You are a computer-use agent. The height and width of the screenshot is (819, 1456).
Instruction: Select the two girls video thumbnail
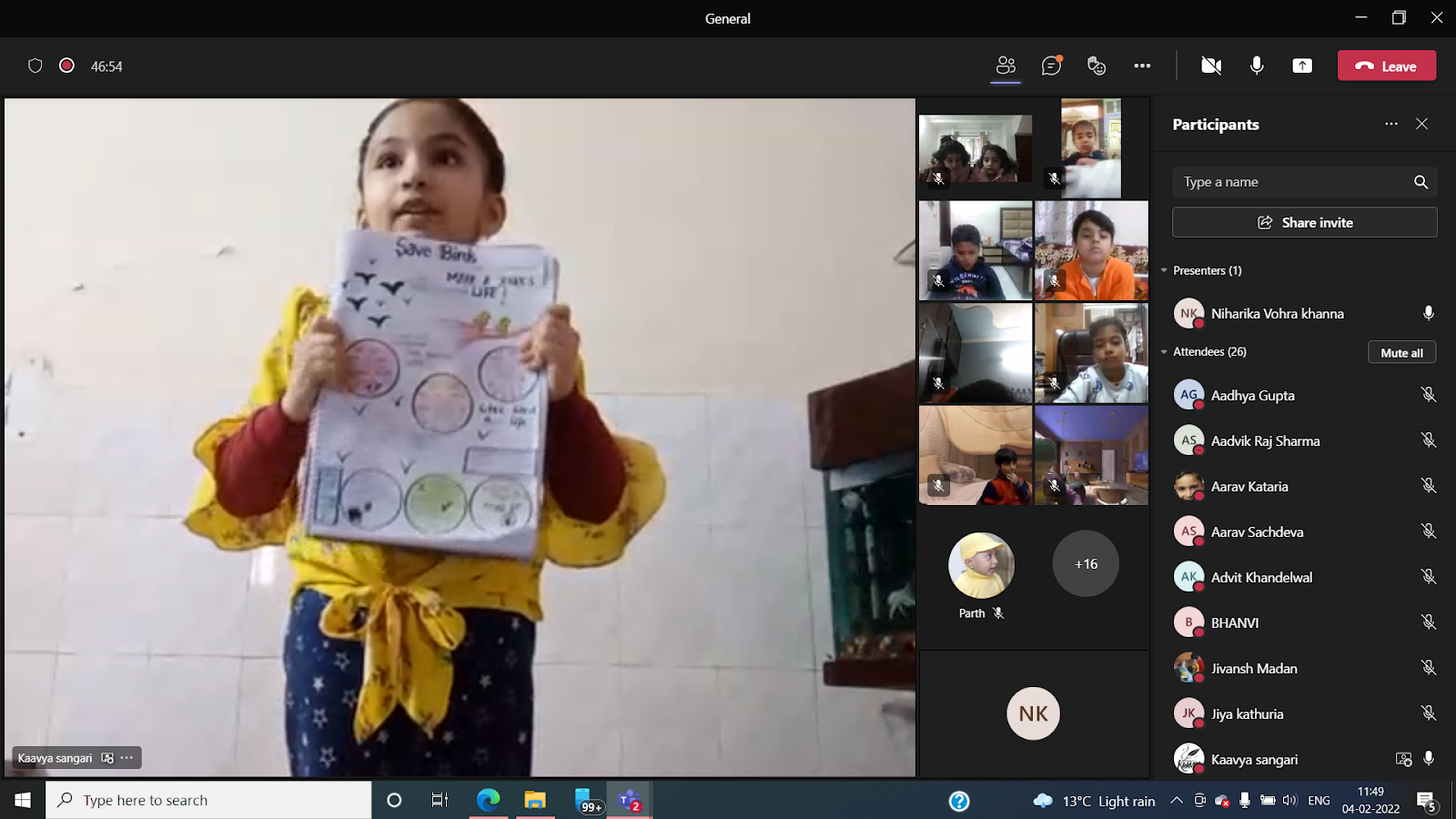(x=976, y=148)
